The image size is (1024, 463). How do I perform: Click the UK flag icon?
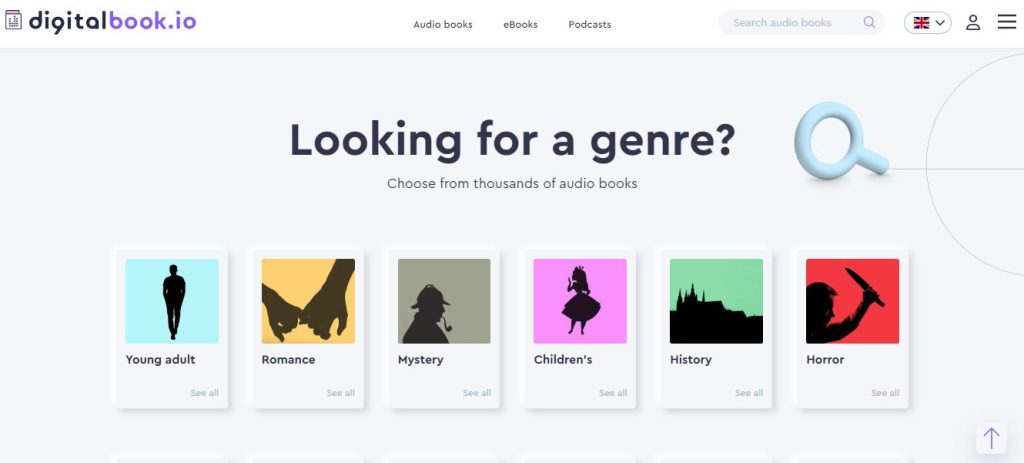921,23
